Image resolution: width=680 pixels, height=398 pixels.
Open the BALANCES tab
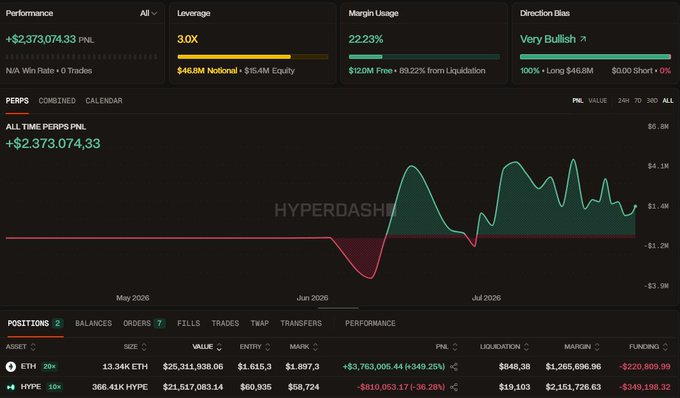(x=93, y=323)
